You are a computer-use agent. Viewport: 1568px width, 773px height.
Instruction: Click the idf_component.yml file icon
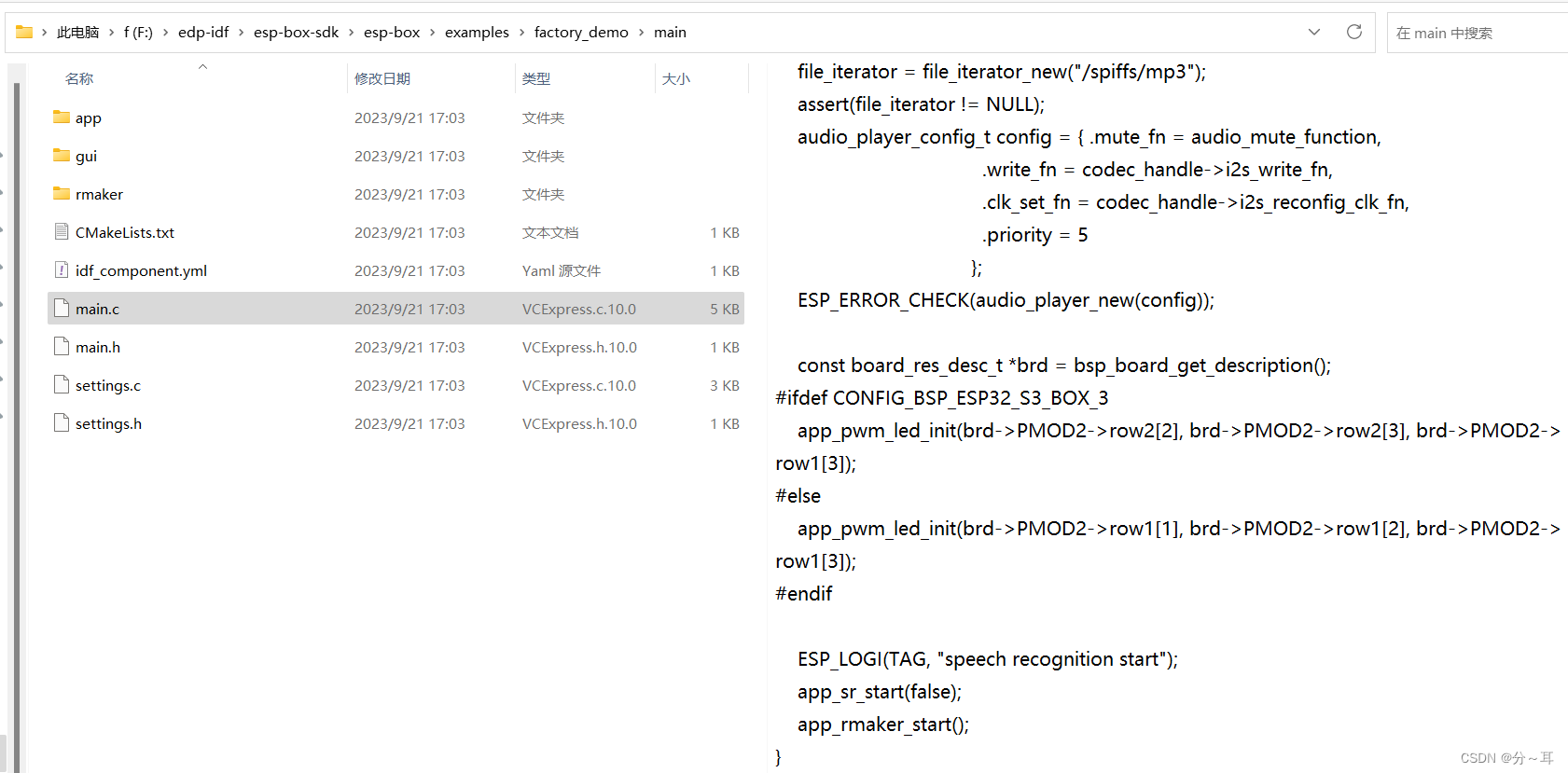(x=62, y=270)
